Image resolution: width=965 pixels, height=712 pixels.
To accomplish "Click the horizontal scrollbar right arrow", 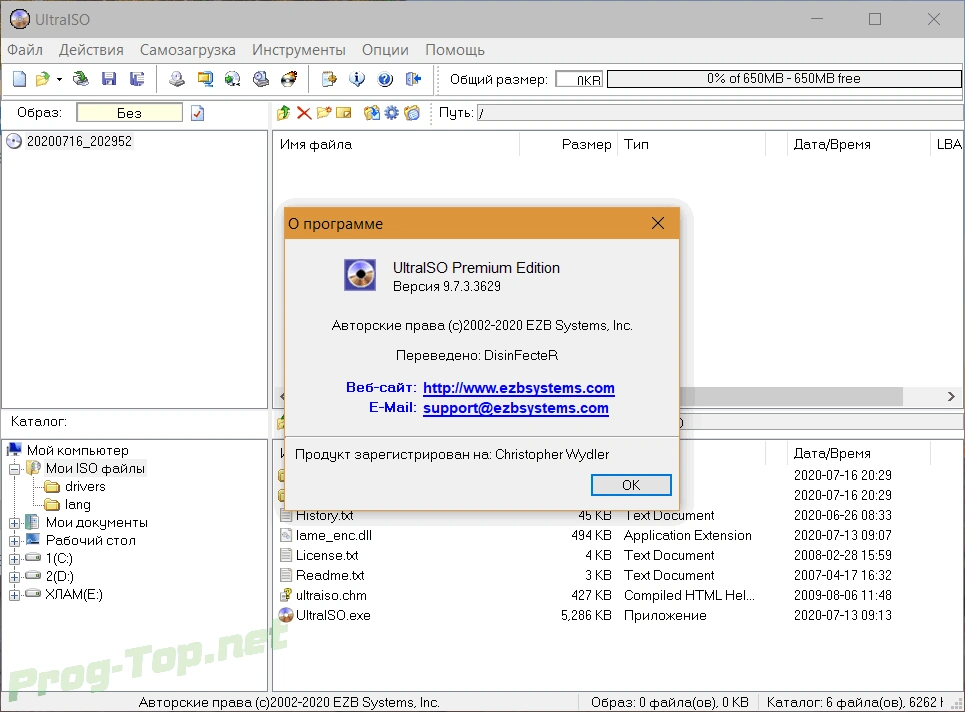I will click(x=951, y=397).
